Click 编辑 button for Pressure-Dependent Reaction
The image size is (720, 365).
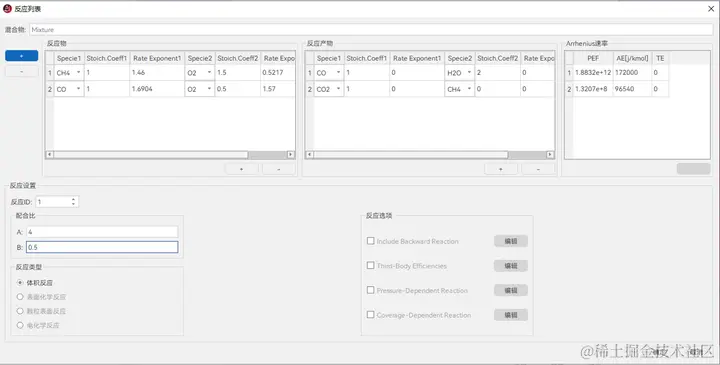[x=511, y=290]
